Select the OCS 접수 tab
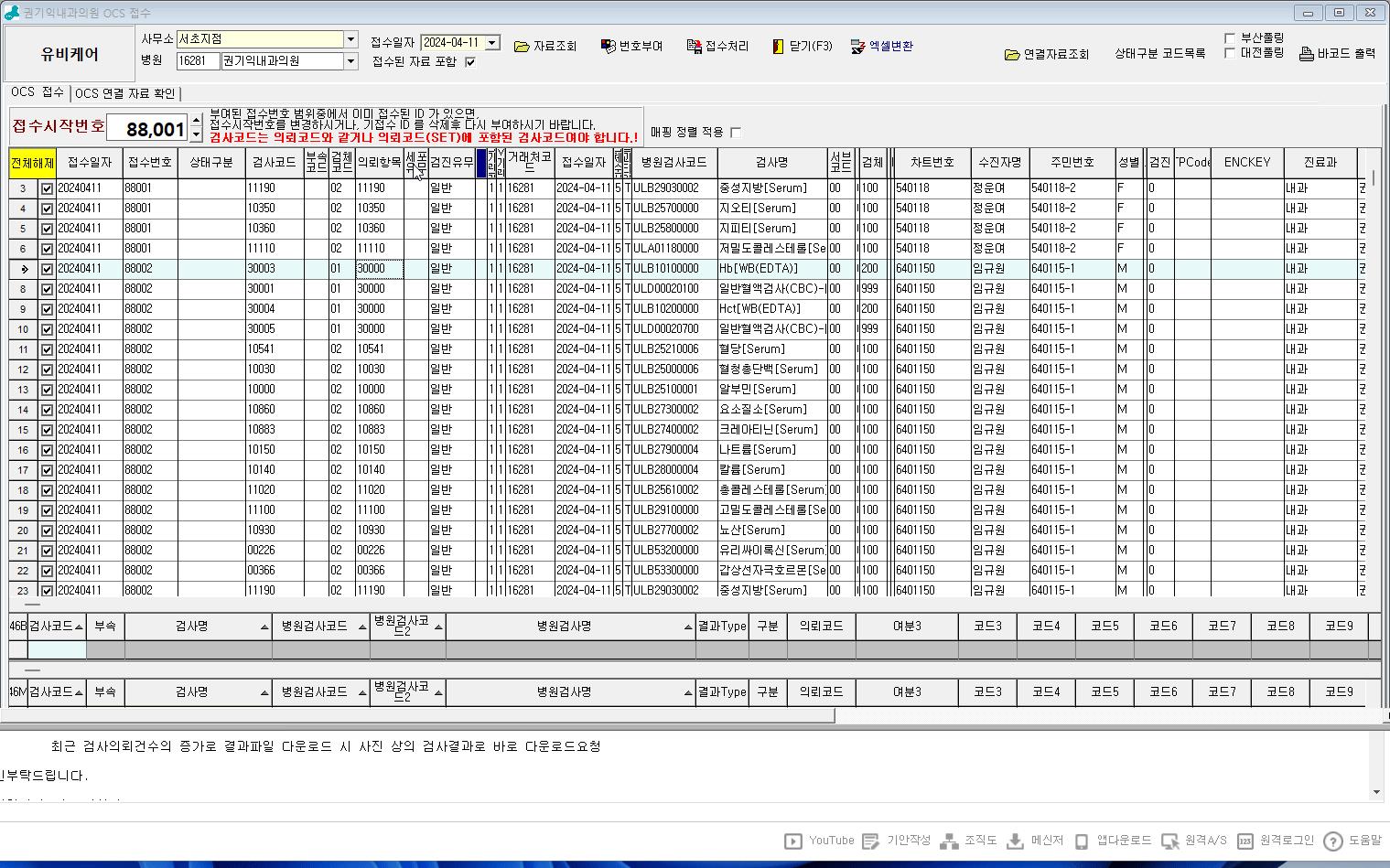This screenshot has width=1390, height=868. [38, 92]
